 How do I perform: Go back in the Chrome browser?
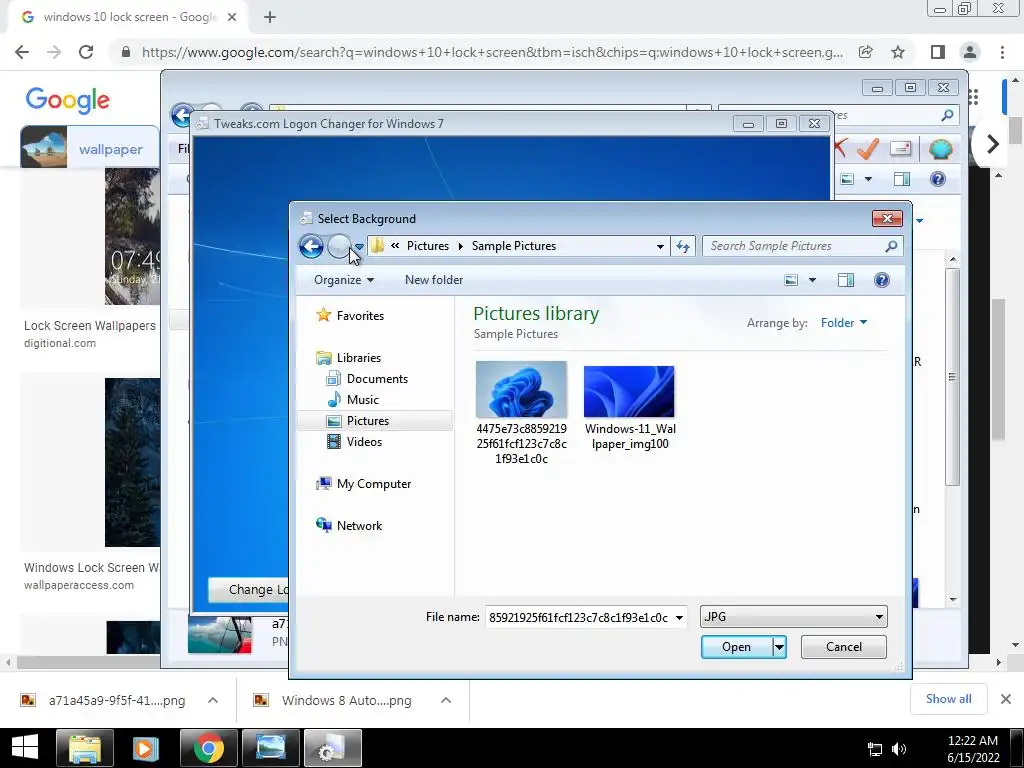[x=22, y=52]
